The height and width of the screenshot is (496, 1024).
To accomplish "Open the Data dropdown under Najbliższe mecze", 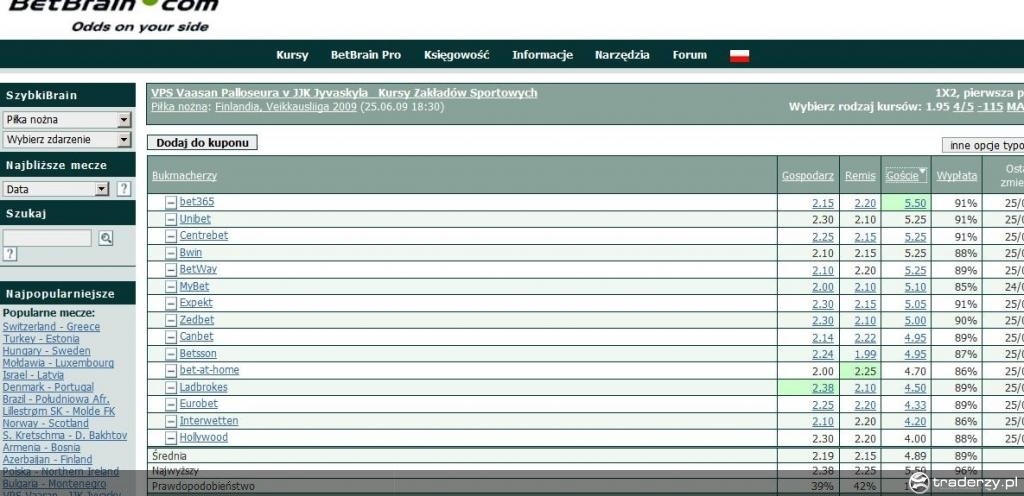I will [x=56, y=189].
